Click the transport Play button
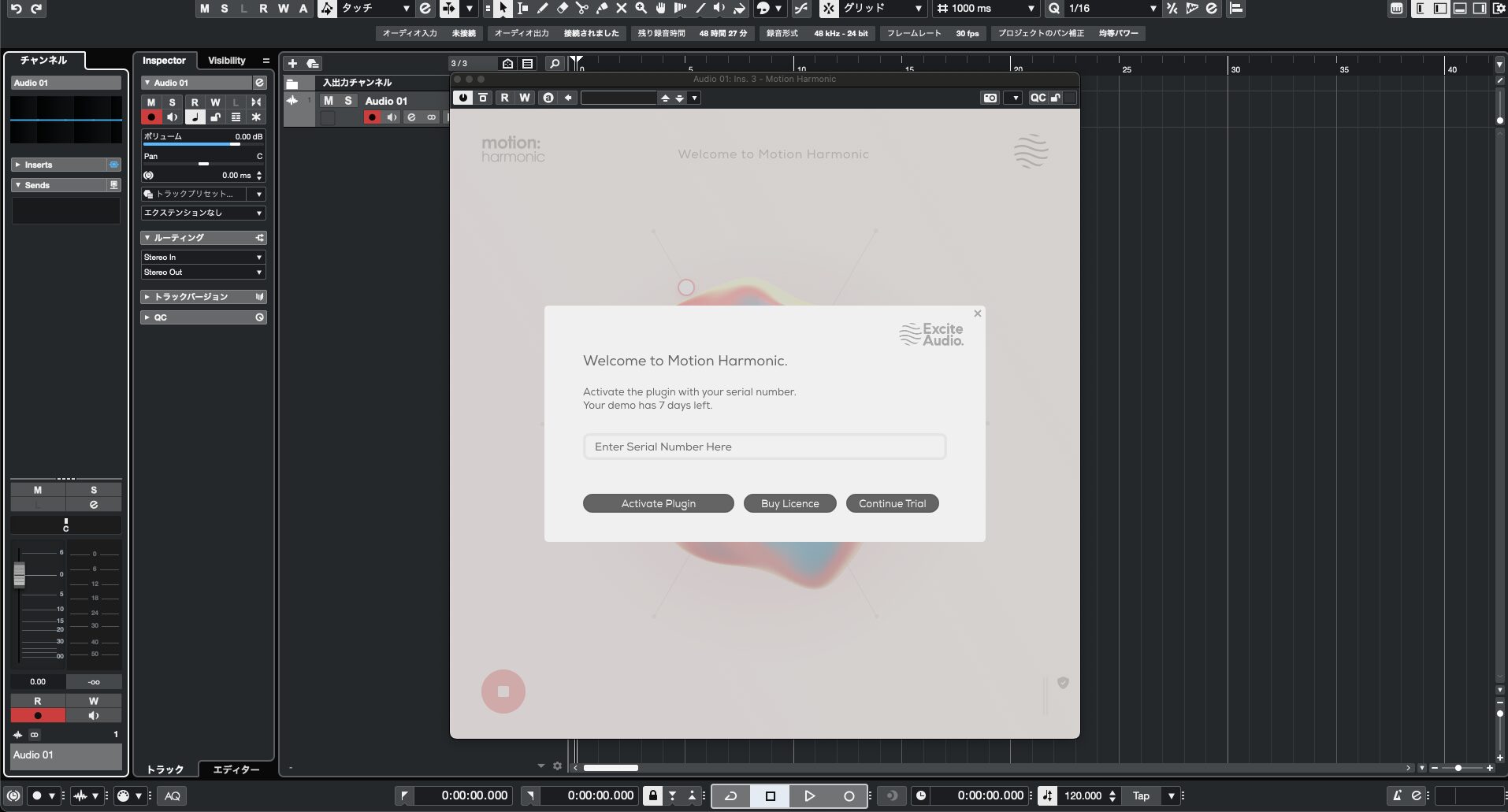 click(809, 796)
